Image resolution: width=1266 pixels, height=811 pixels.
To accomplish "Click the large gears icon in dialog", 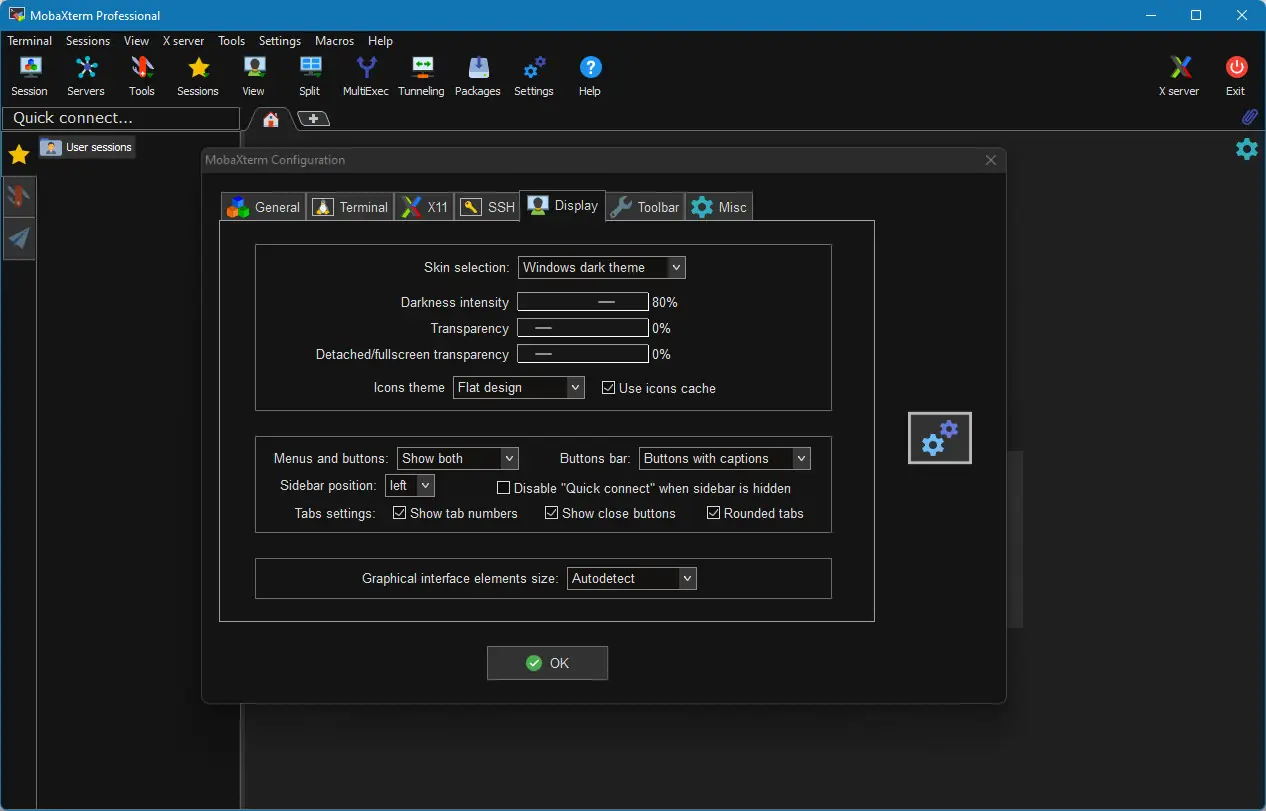I will (939, 438).
